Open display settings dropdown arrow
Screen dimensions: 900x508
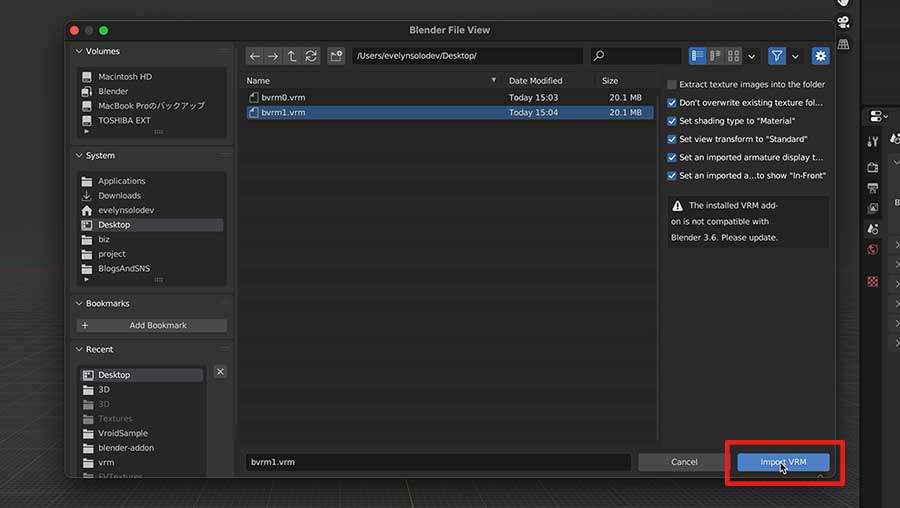pyautogui.click(x=751, y=56)
